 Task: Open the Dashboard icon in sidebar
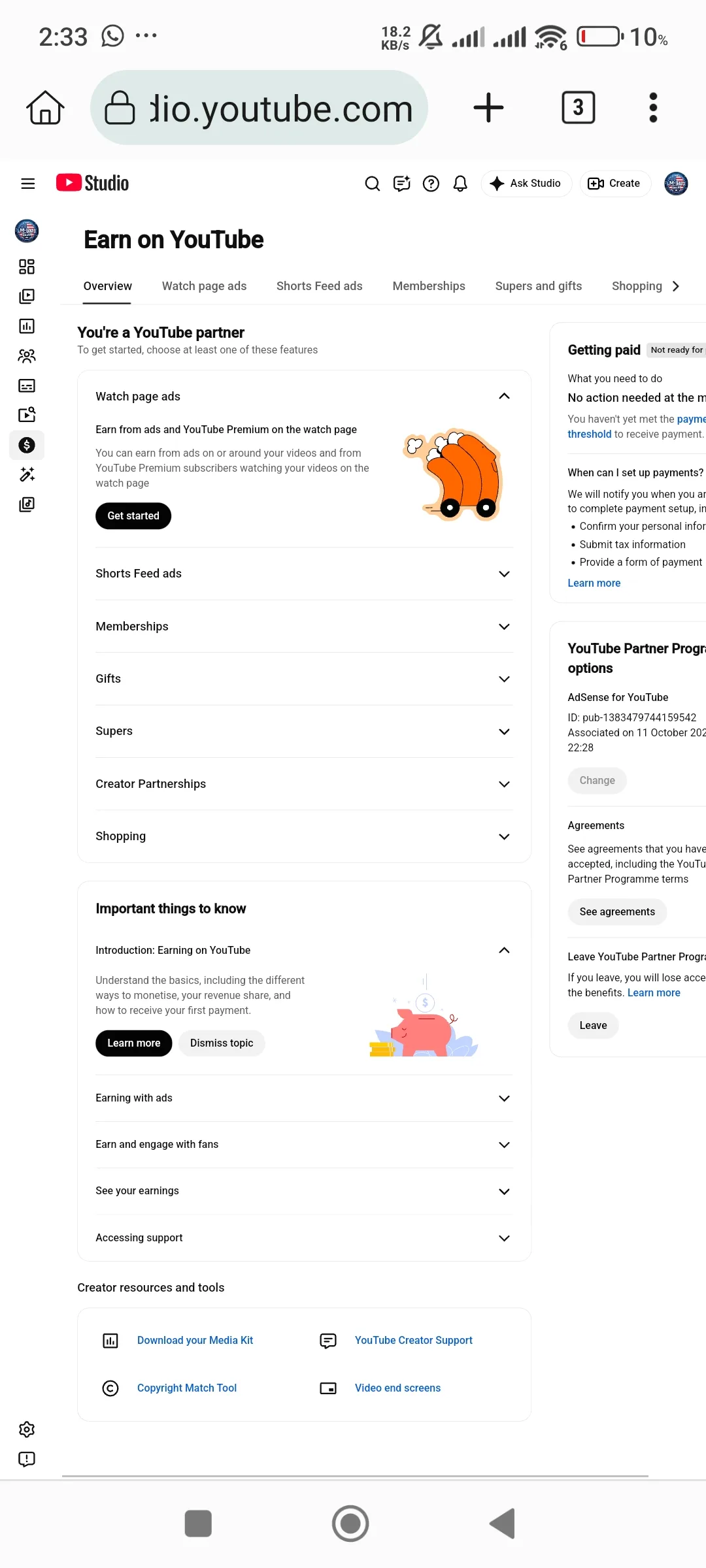27,267
